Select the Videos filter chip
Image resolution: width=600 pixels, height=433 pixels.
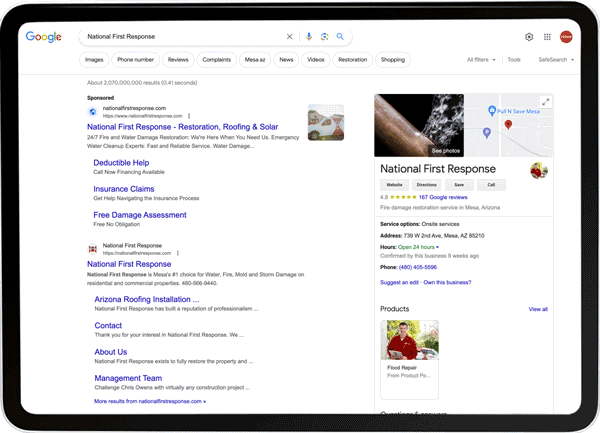(x=316, y=60)
